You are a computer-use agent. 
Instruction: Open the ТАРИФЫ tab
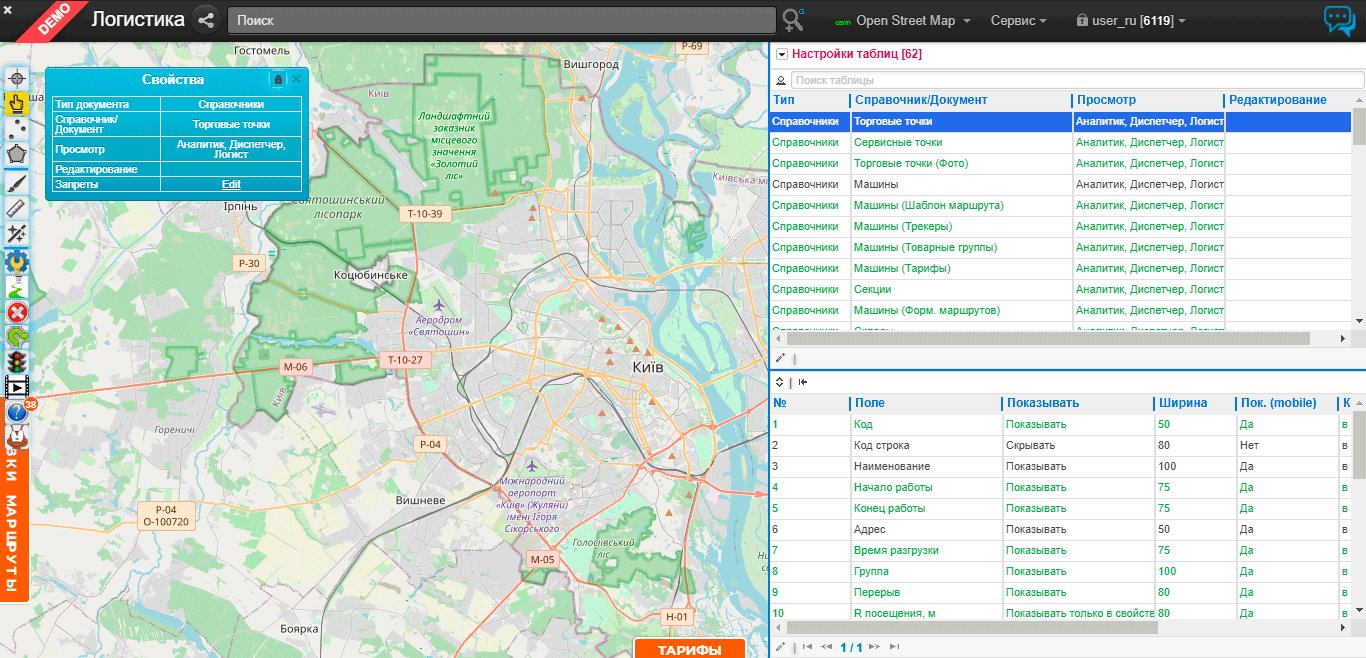pyautogui.click(x=689, y=650)
